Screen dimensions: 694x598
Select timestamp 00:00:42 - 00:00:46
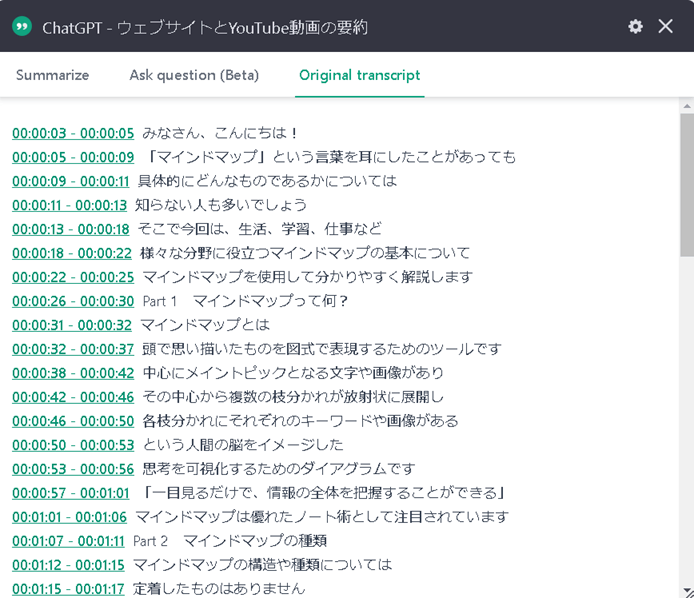[x=73, y=397]
